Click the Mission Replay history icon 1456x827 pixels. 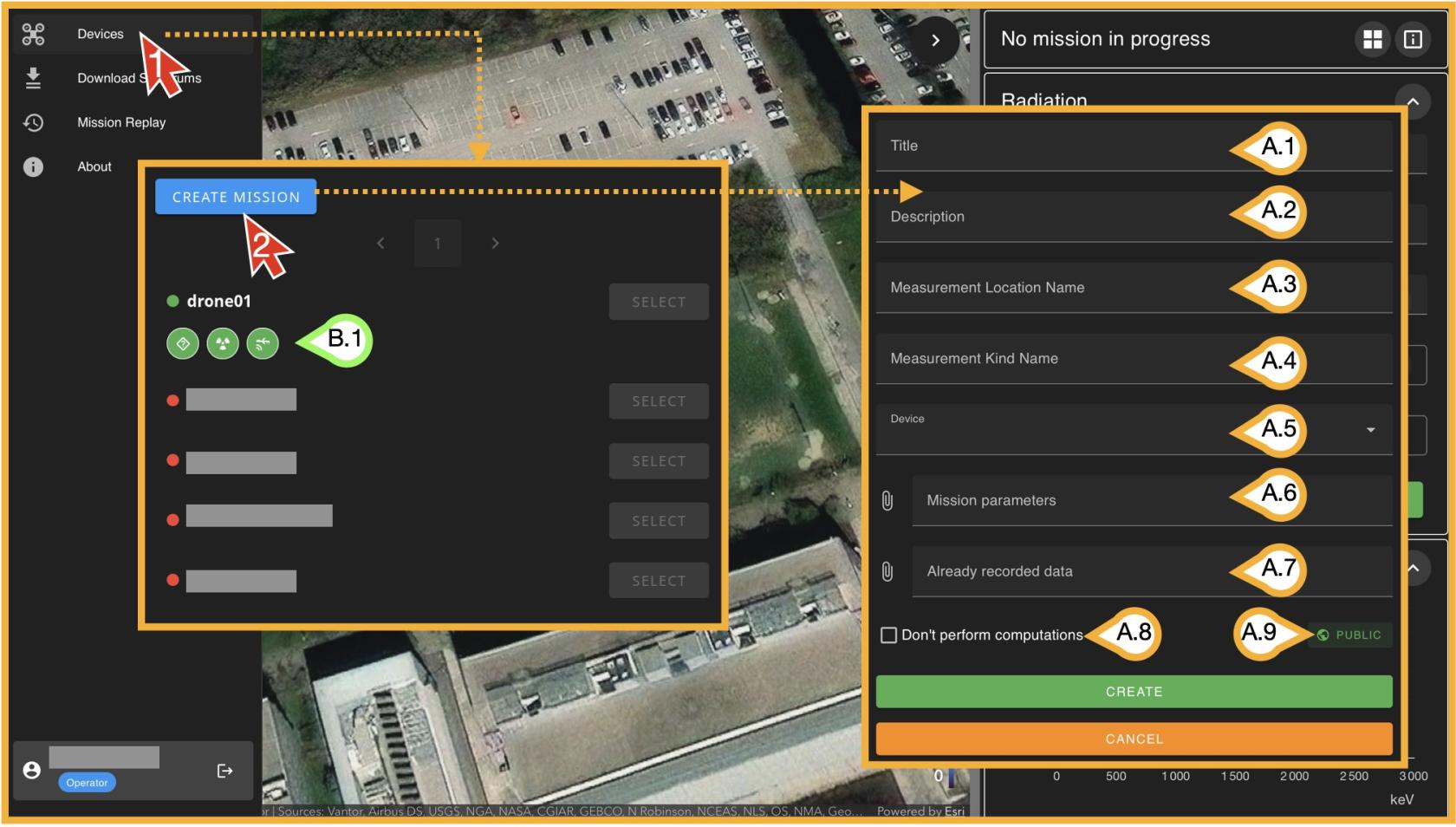click(33, 123)
